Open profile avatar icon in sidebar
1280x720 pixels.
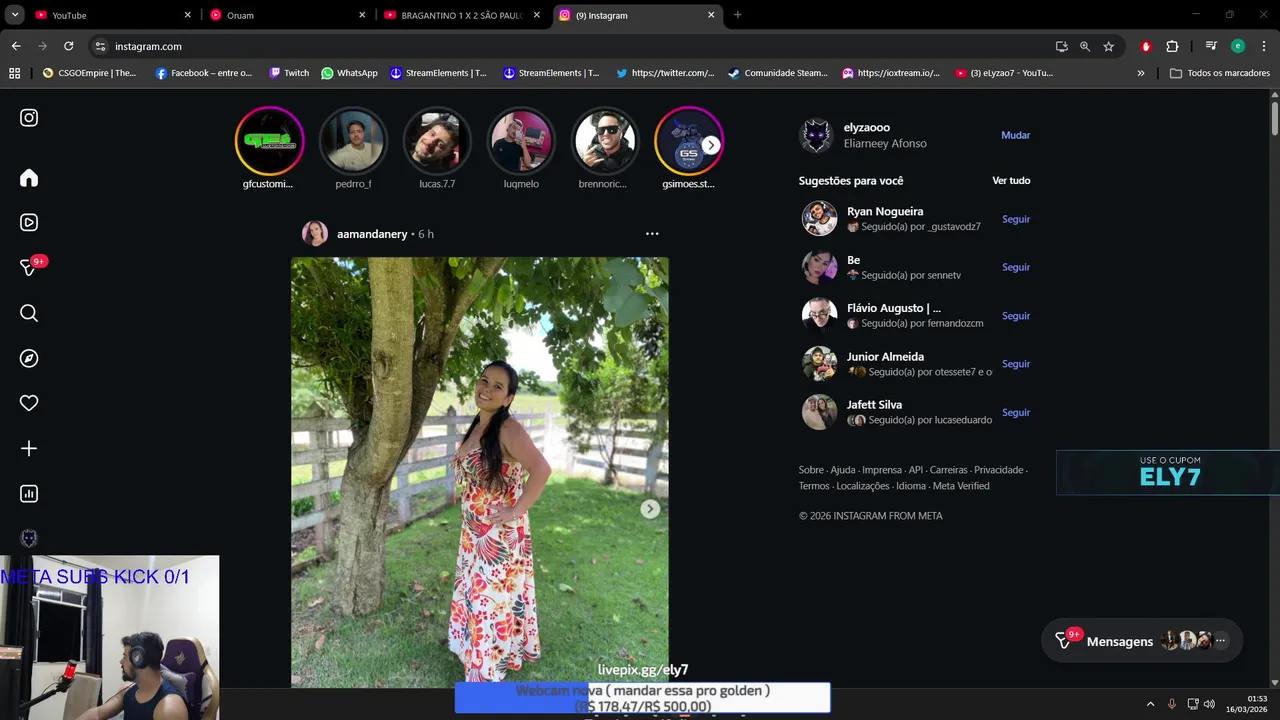tap(29, 539)
